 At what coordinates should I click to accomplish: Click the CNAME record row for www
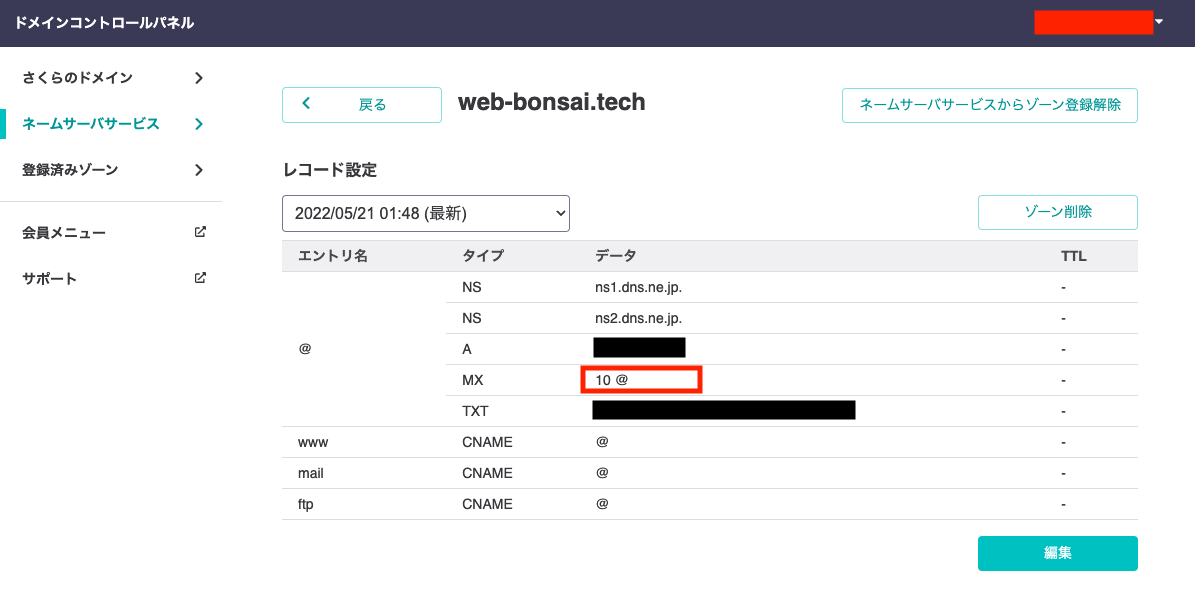point(600,441)
